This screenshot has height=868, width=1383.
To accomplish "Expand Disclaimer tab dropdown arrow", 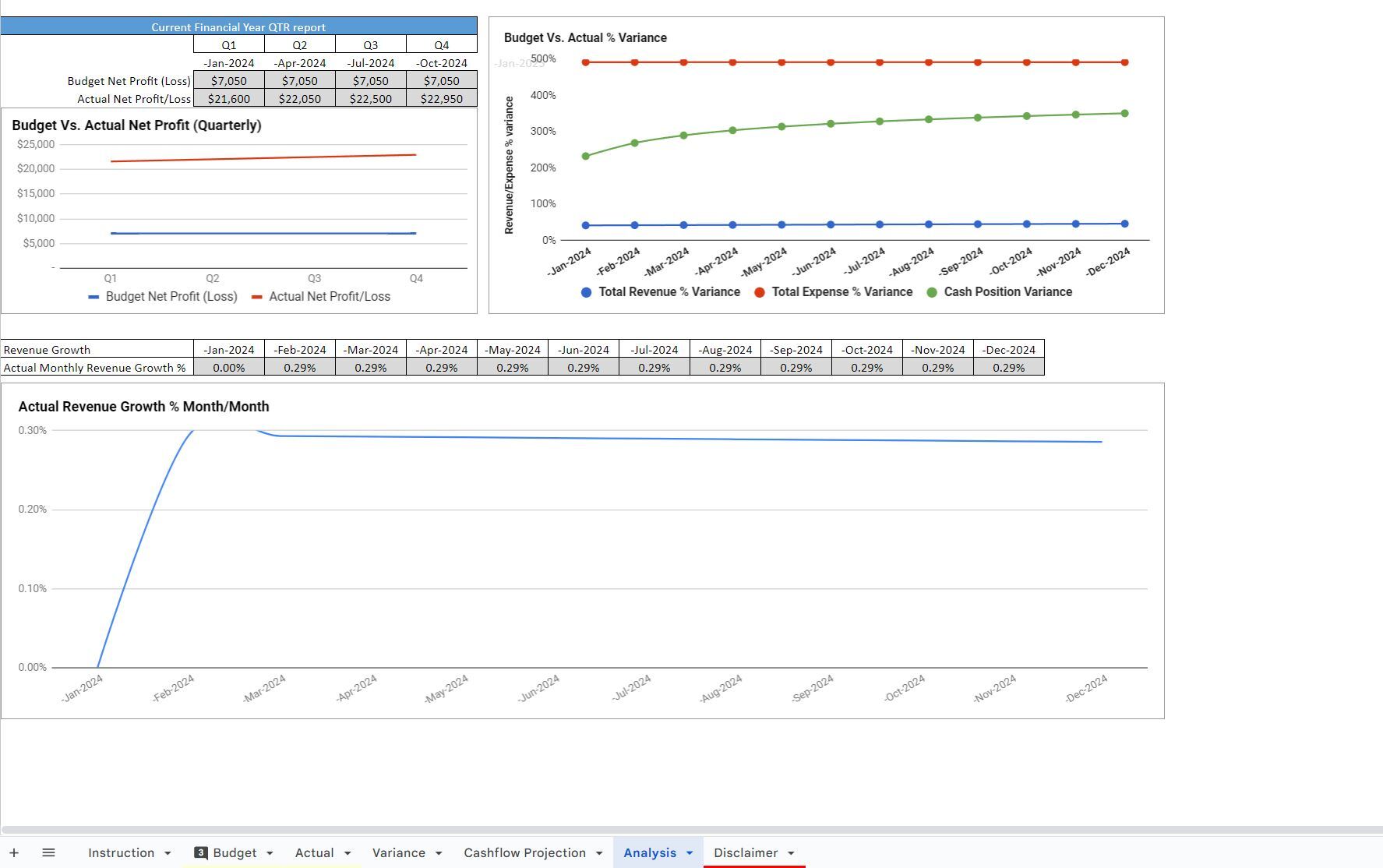I will coord(791,853).
